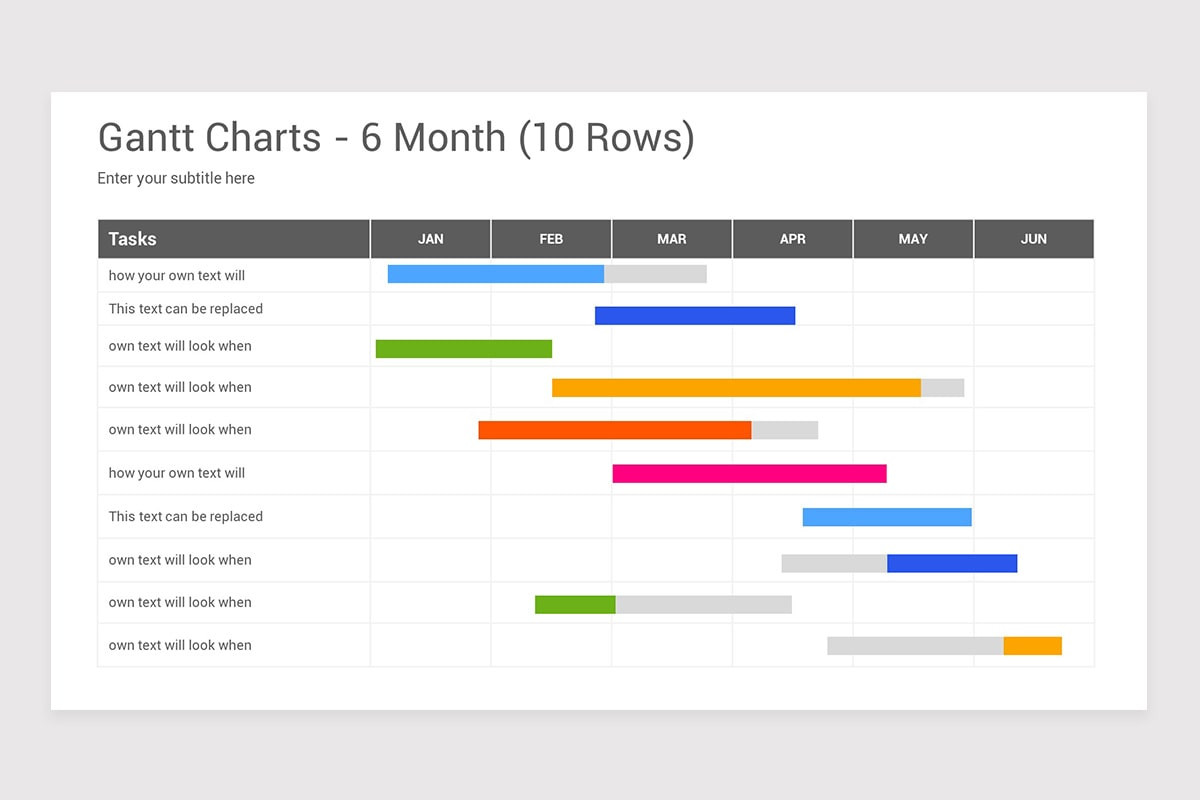Click the APR month header

coord(793,239)
